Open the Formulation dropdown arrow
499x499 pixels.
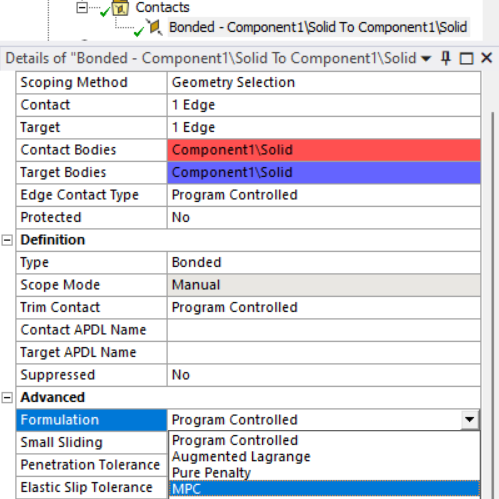click(470, 420)
